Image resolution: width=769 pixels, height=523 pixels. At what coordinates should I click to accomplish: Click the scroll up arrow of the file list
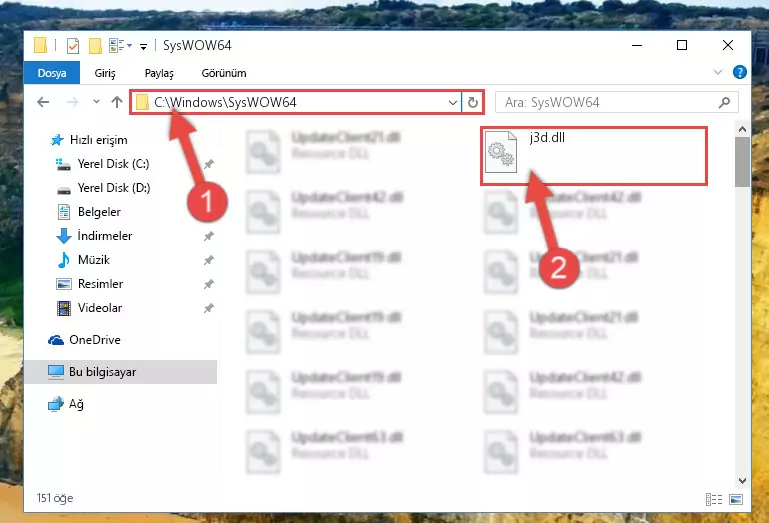pos(742,130)
